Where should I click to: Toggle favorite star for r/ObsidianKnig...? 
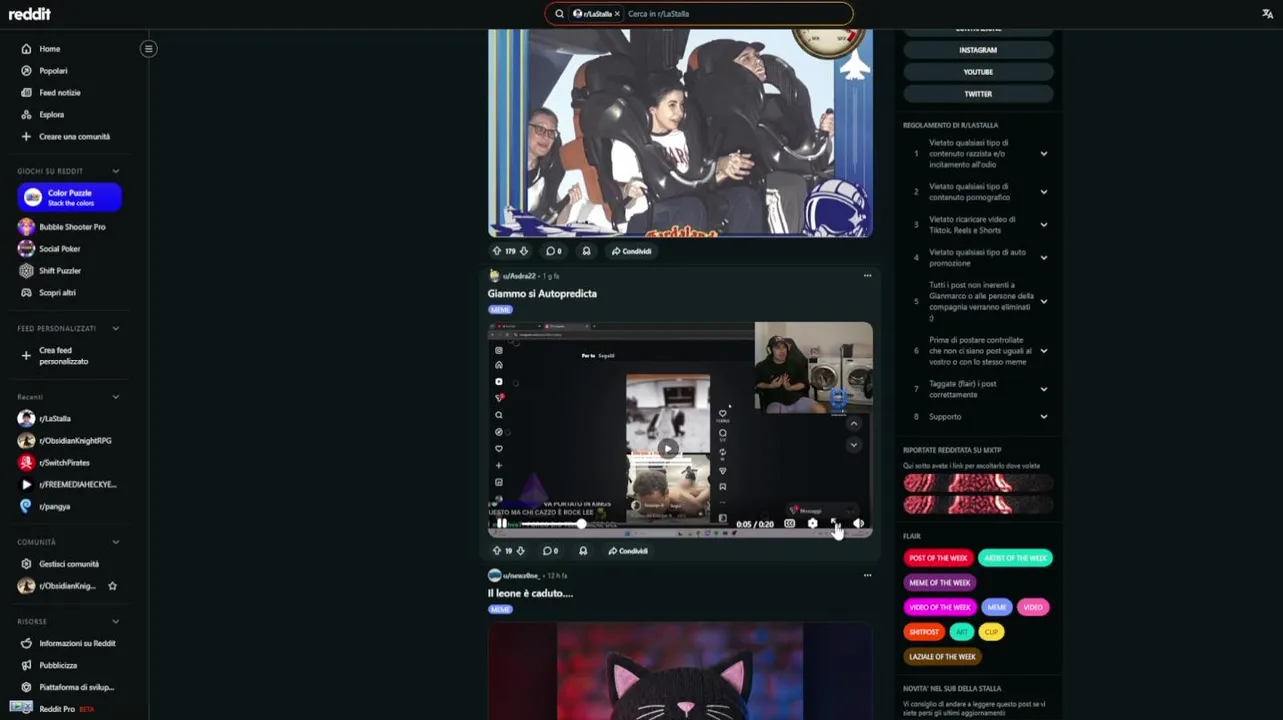click(x=112, y=586)
